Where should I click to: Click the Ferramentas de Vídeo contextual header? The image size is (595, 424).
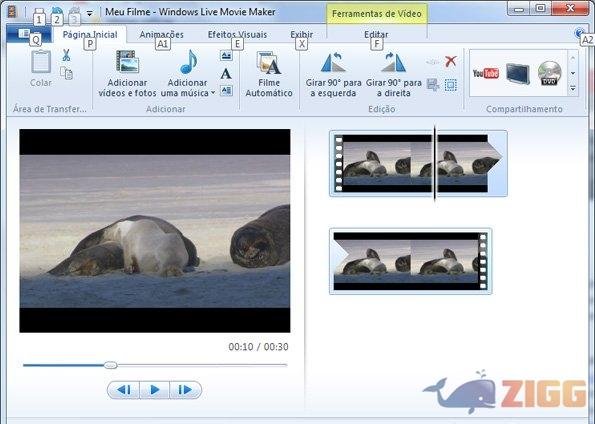click(376, 14)
